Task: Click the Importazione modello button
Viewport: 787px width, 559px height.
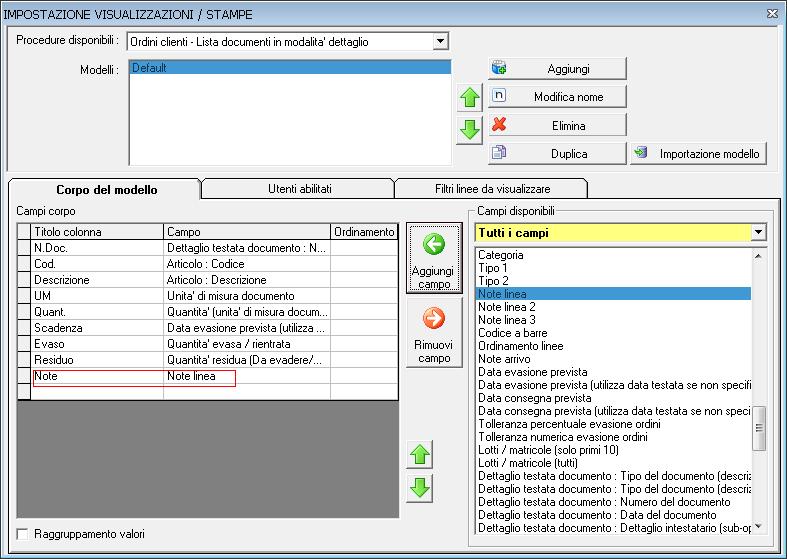Action: point(698,154)
